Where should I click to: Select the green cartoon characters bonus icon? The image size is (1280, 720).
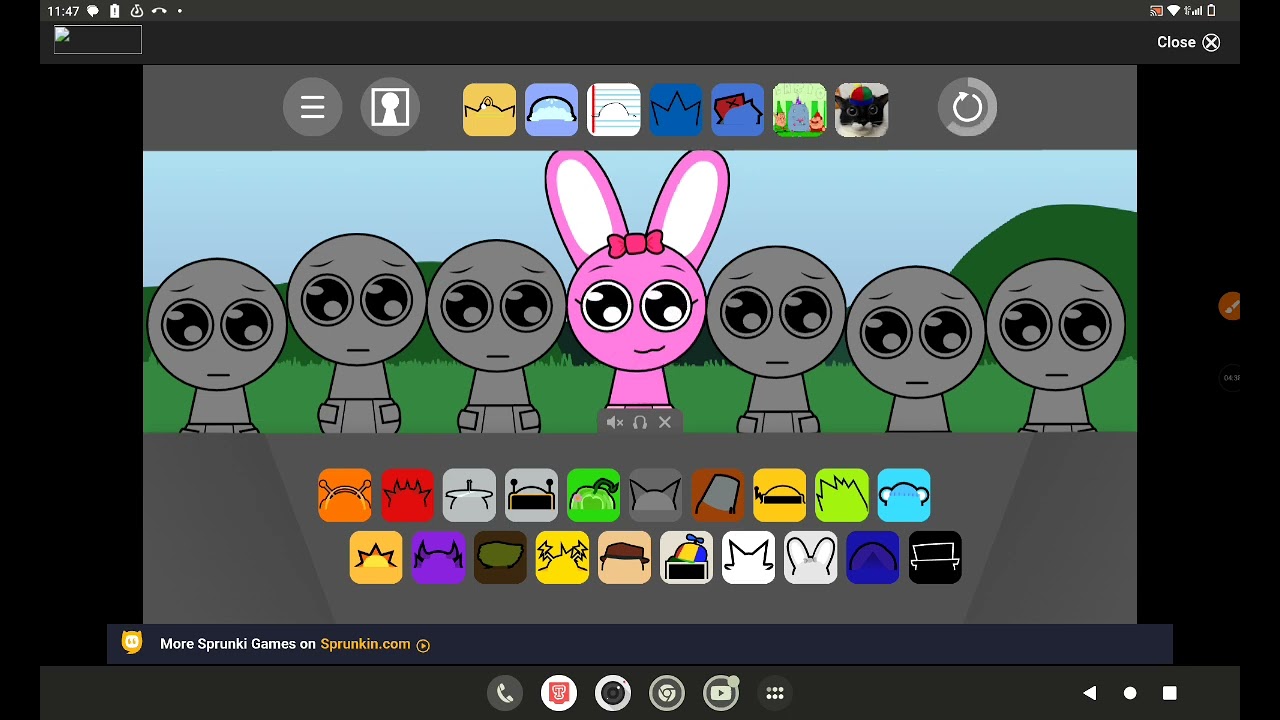pyautogui.click(x=799, y=110)
